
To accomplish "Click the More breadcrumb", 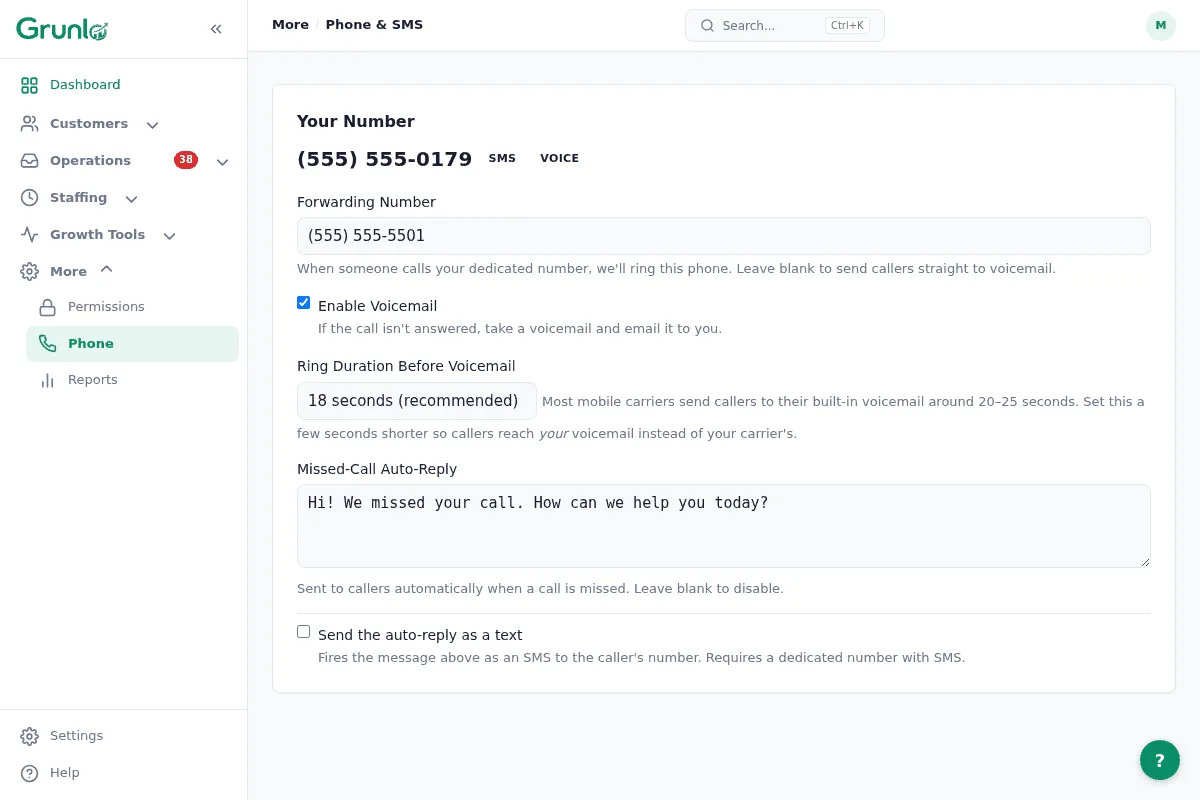I will (x=290, y=25).
